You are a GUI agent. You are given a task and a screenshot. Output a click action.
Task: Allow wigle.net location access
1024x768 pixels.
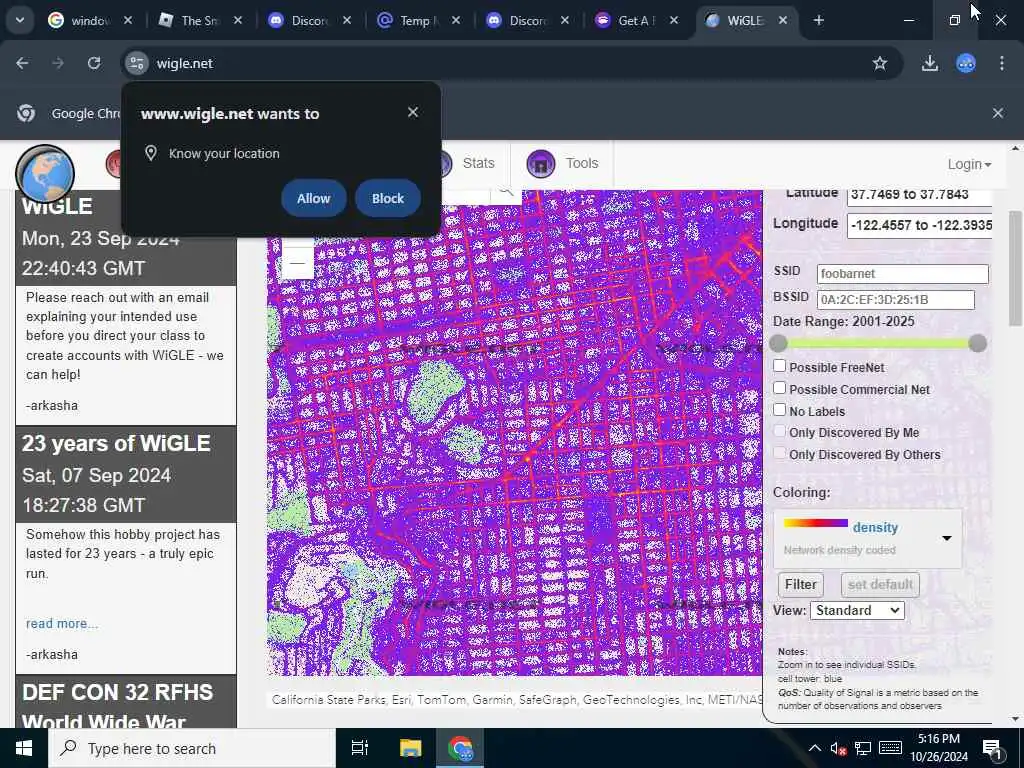coord(313,199)
